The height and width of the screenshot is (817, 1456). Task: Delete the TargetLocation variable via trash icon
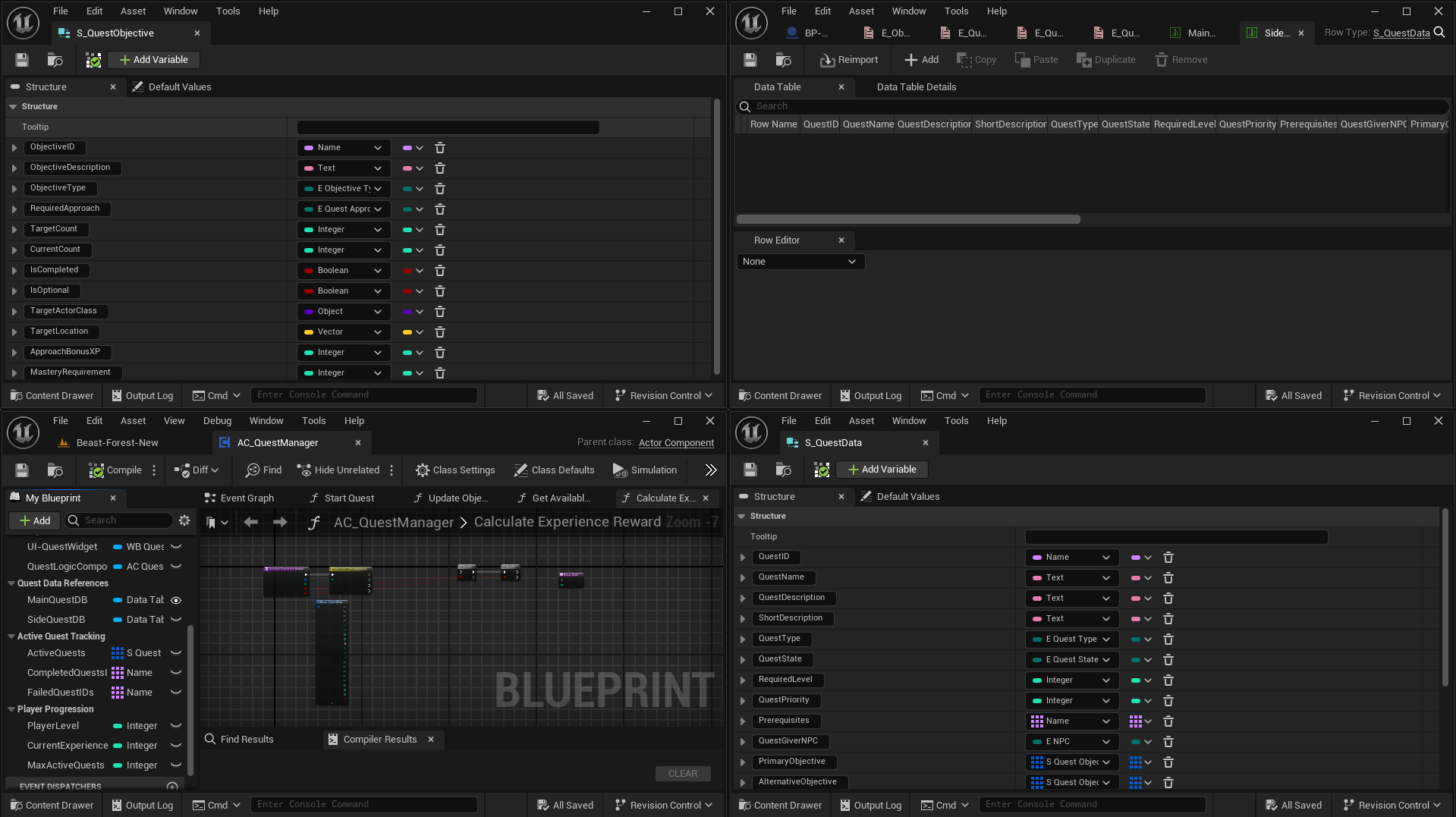click(x=439, y=332)
